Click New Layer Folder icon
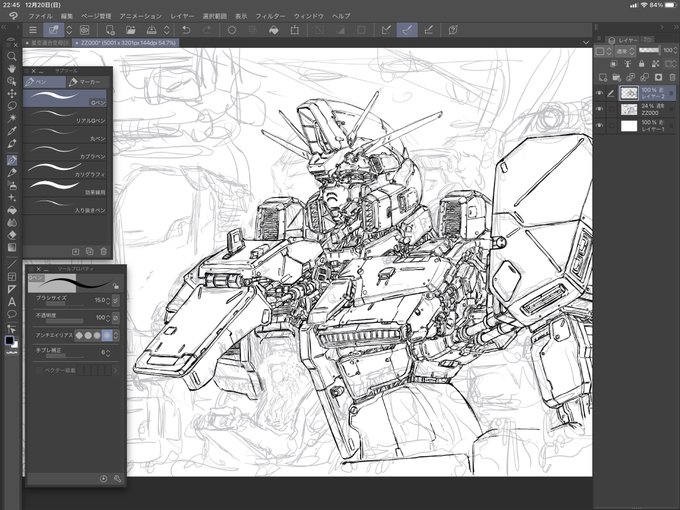 616,77
